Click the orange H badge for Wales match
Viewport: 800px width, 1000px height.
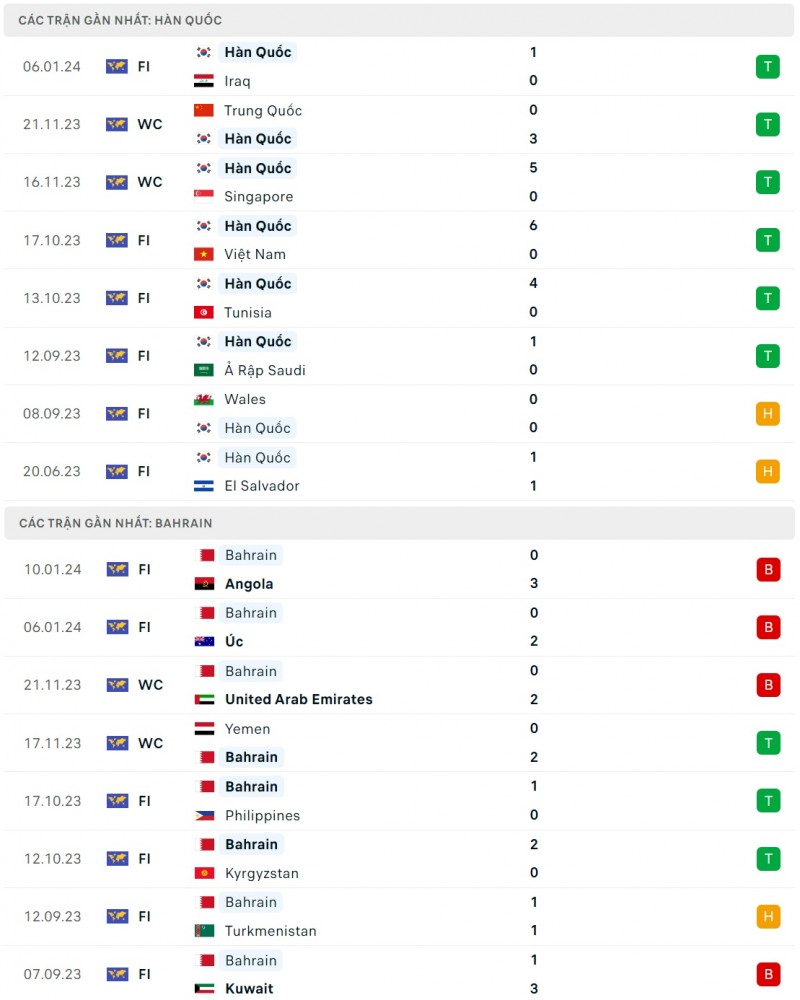point(767,414)
